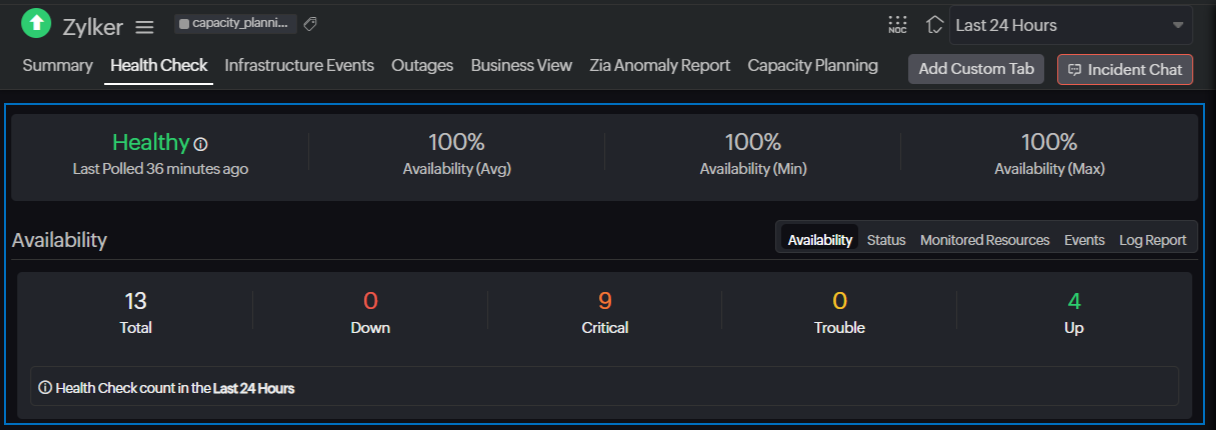This screenshot has width=1216, height=430.
Task: Click the refresh icon beside time period
Action: [x=934, y=25]
